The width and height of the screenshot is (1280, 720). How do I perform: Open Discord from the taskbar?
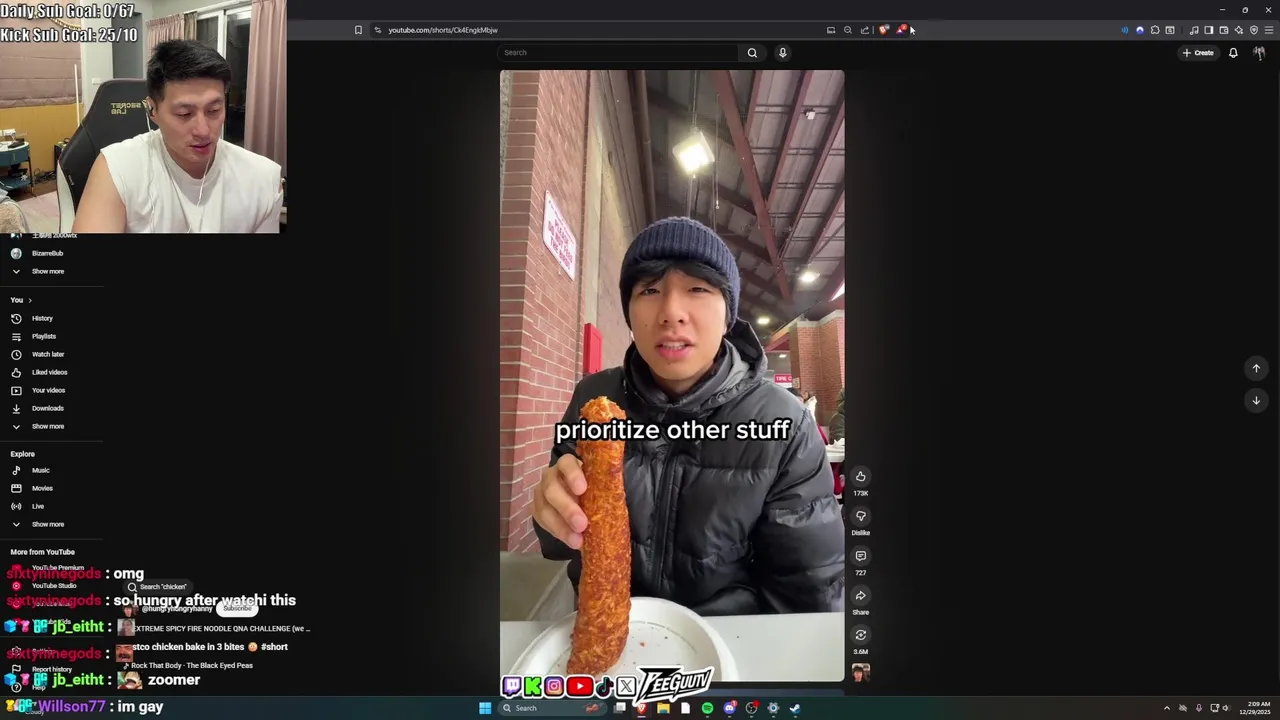click(730, 708)
